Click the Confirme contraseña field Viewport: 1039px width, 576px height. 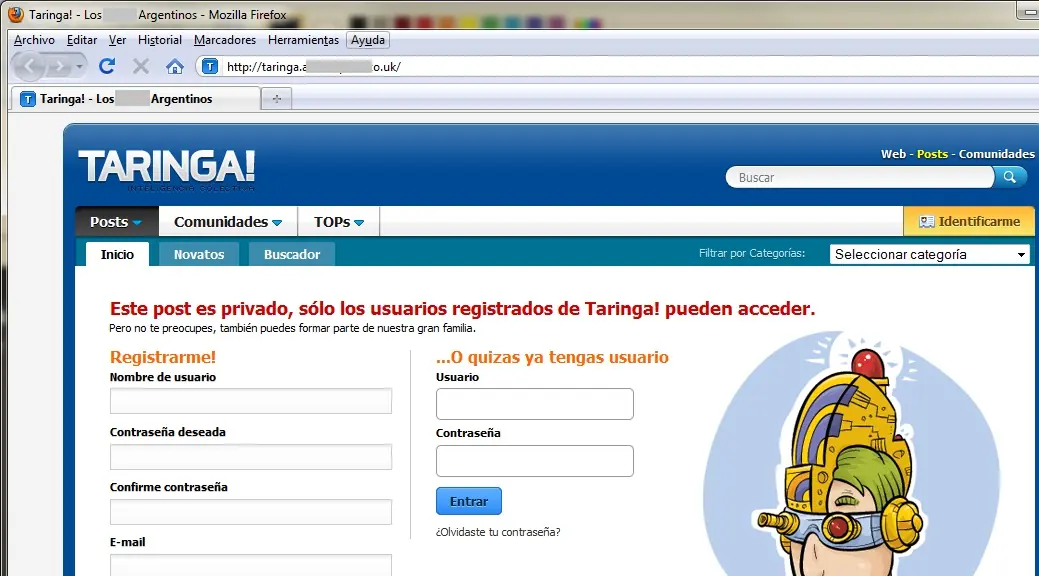tap(250, 512)
